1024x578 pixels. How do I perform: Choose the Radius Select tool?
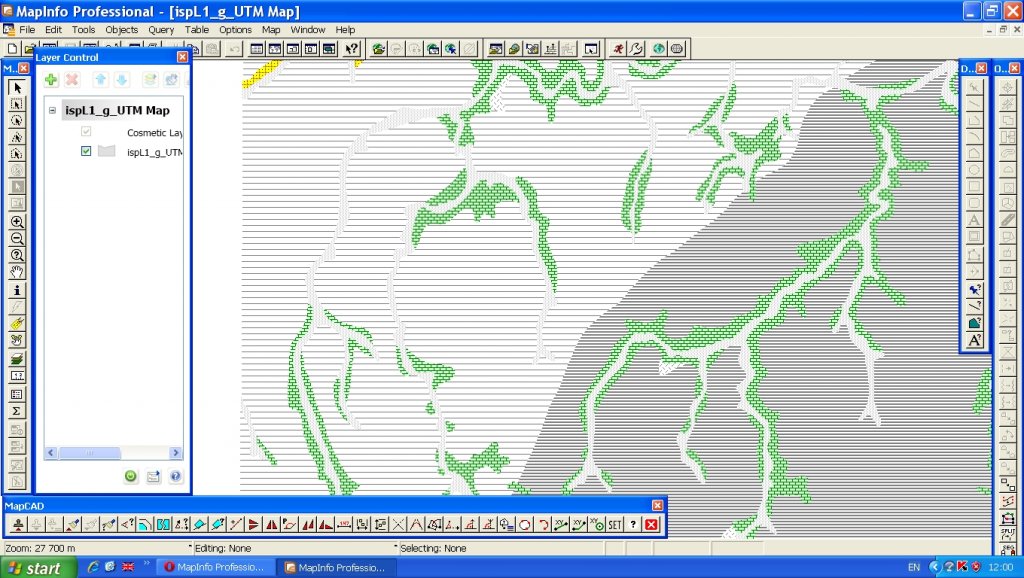[17, 120]
